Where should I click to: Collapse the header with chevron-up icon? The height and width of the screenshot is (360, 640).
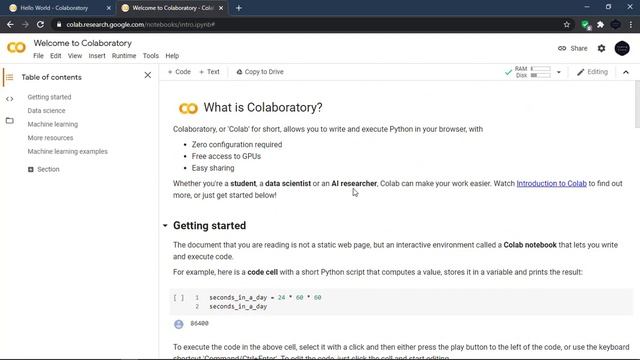coord(626,72)
